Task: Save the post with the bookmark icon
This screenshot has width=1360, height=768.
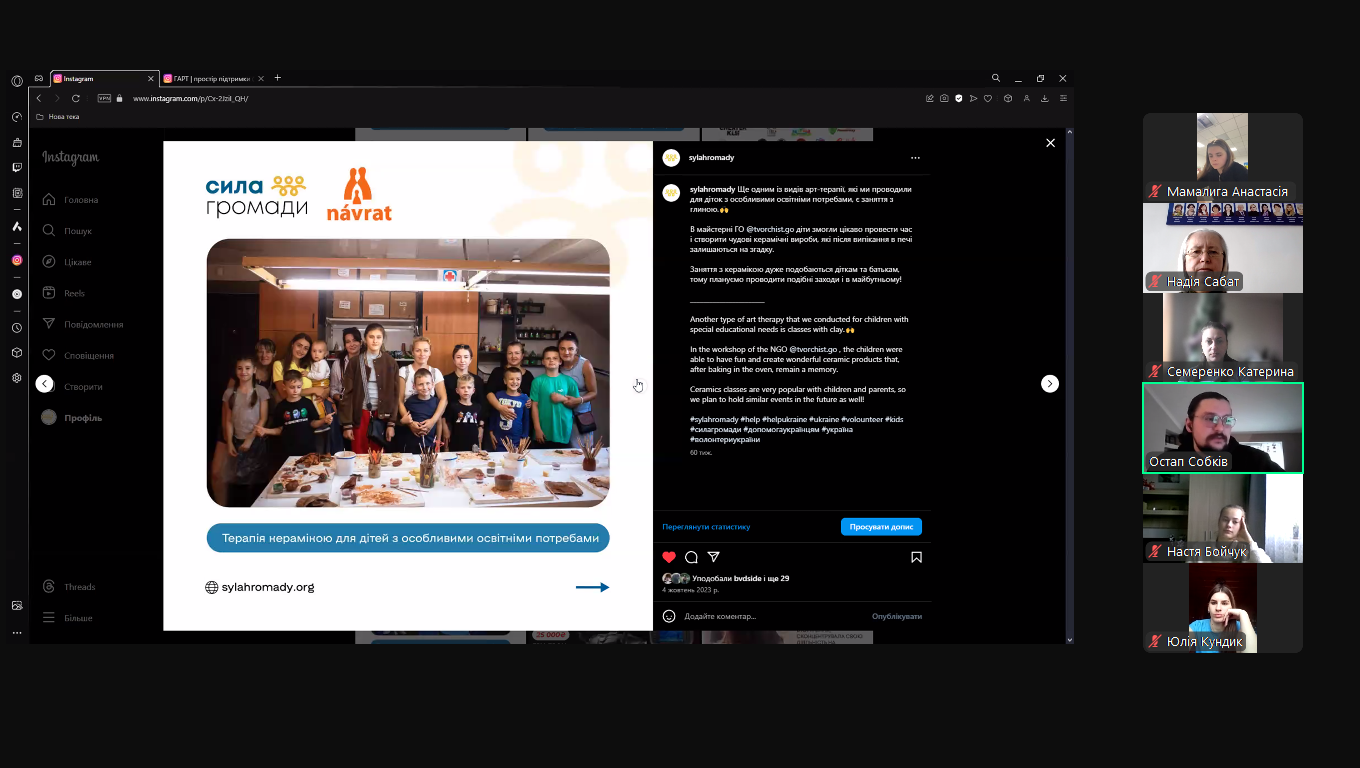Action: [916, 557]
